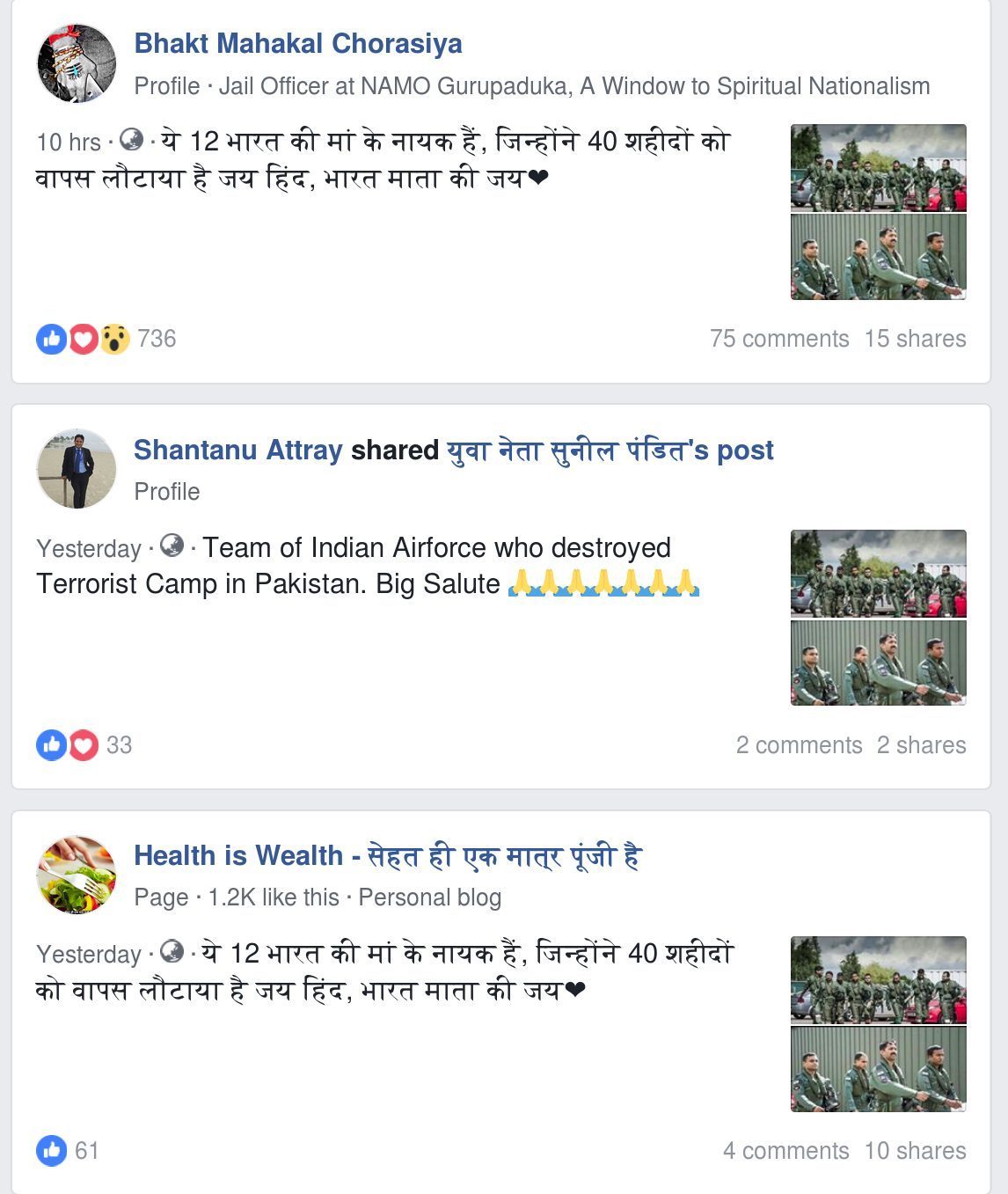This screenshot has height=1194, width=1008.
Task: Click the heart reaction icon beside 736
Action: pos(84,339)
